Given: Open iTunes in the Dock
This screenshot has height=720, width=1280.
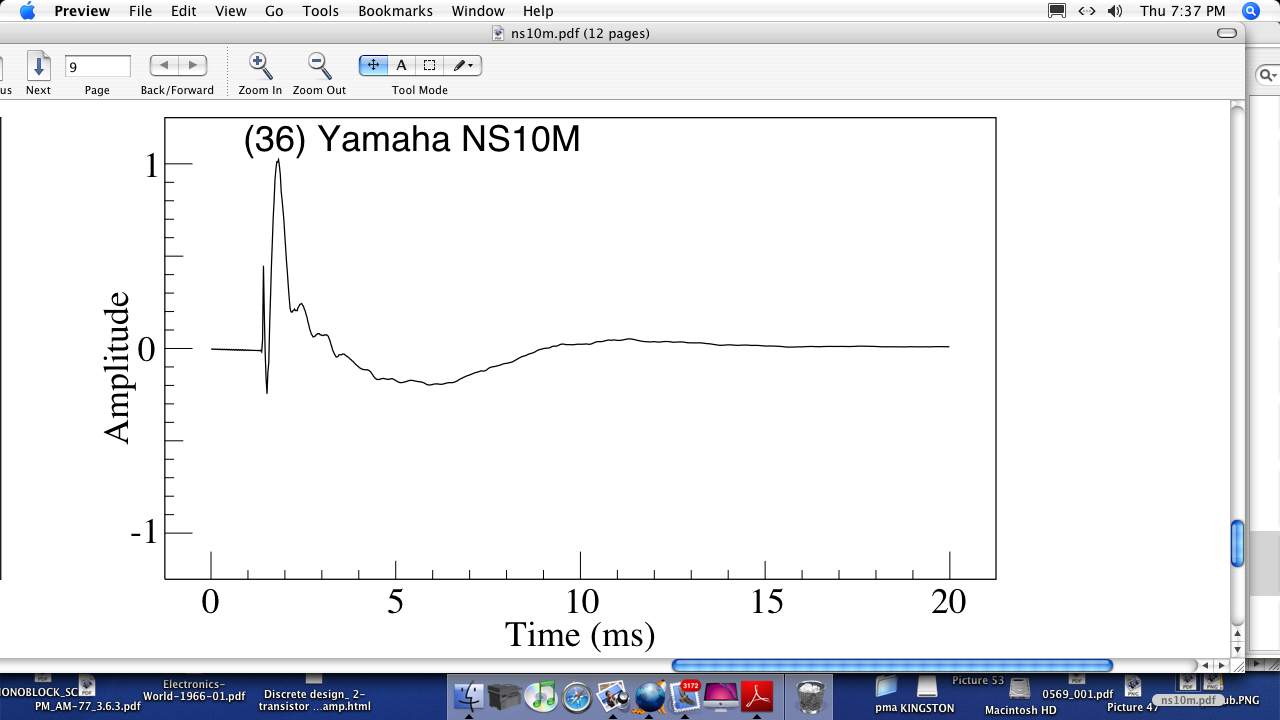Looking at the screenshot, I should [x=540, y=695].
